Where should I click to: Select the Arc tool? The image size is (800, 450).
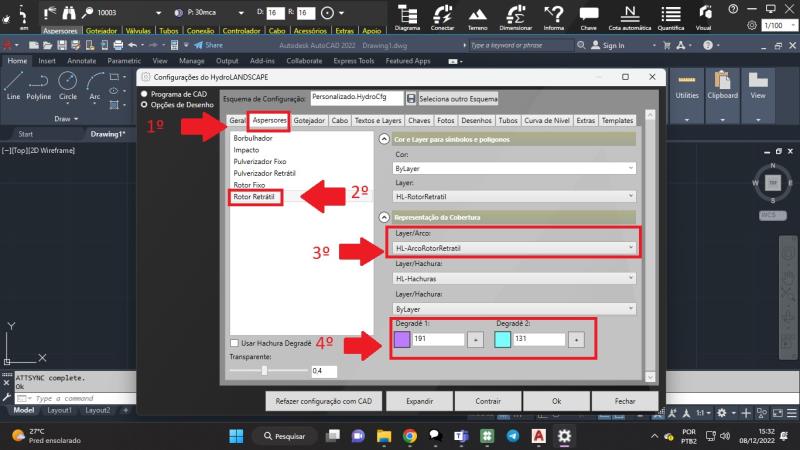point(95,86)
